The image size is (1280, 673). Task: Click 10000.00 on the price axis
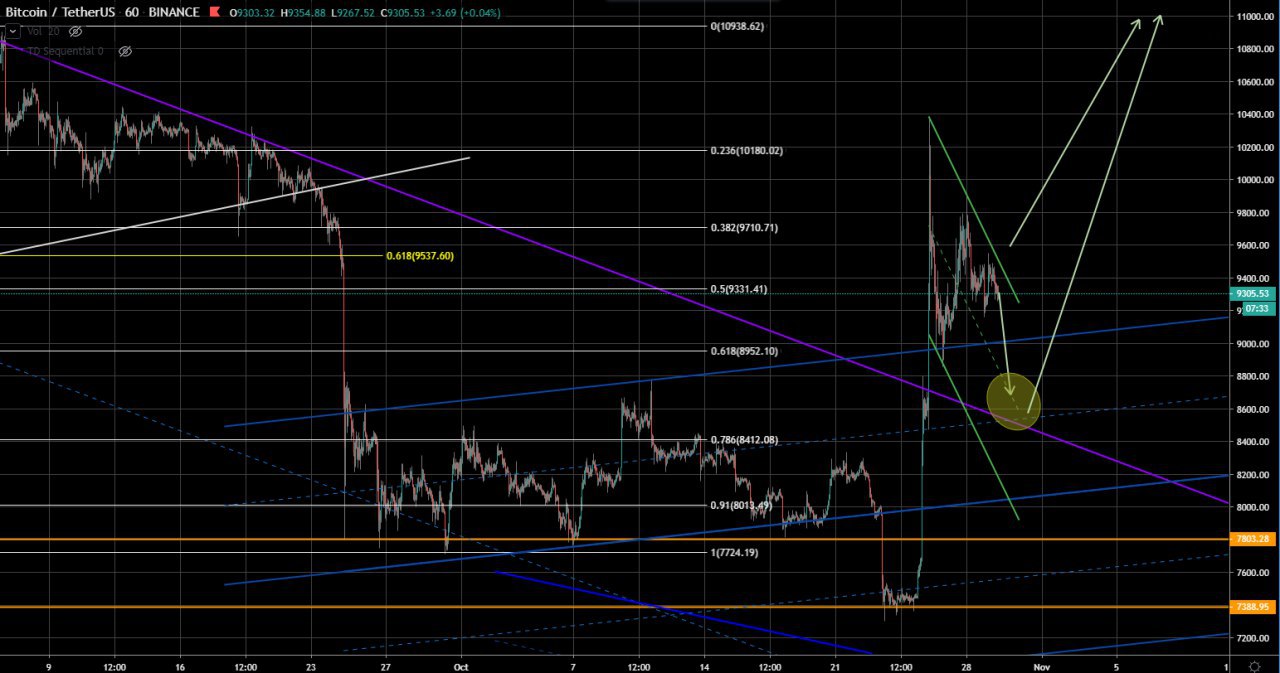(1257, 181)
